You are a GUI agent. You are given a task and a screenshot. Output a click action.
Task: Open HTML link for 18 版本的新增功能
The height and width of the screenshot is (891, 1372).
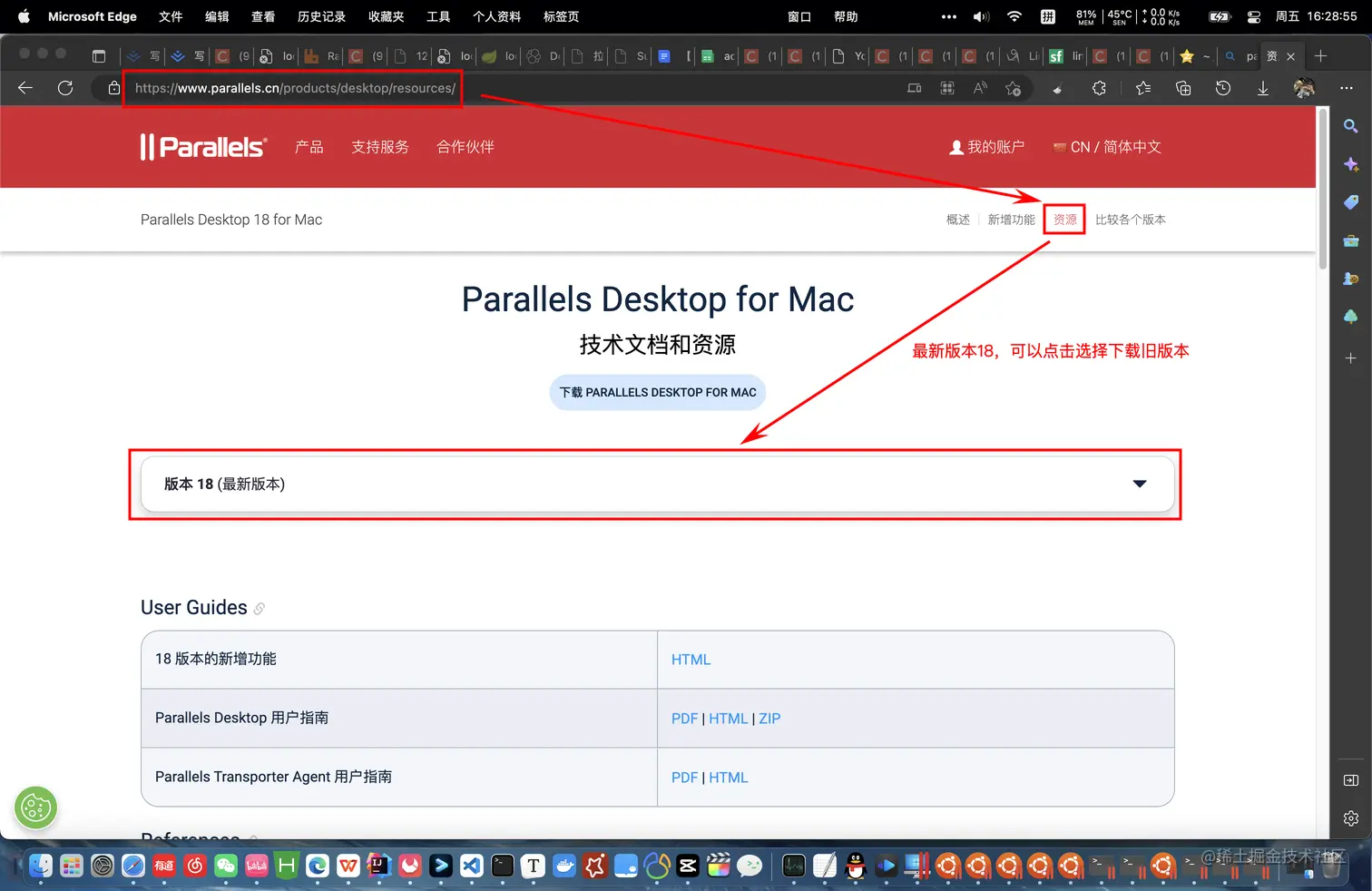click(x=691, y=660)
